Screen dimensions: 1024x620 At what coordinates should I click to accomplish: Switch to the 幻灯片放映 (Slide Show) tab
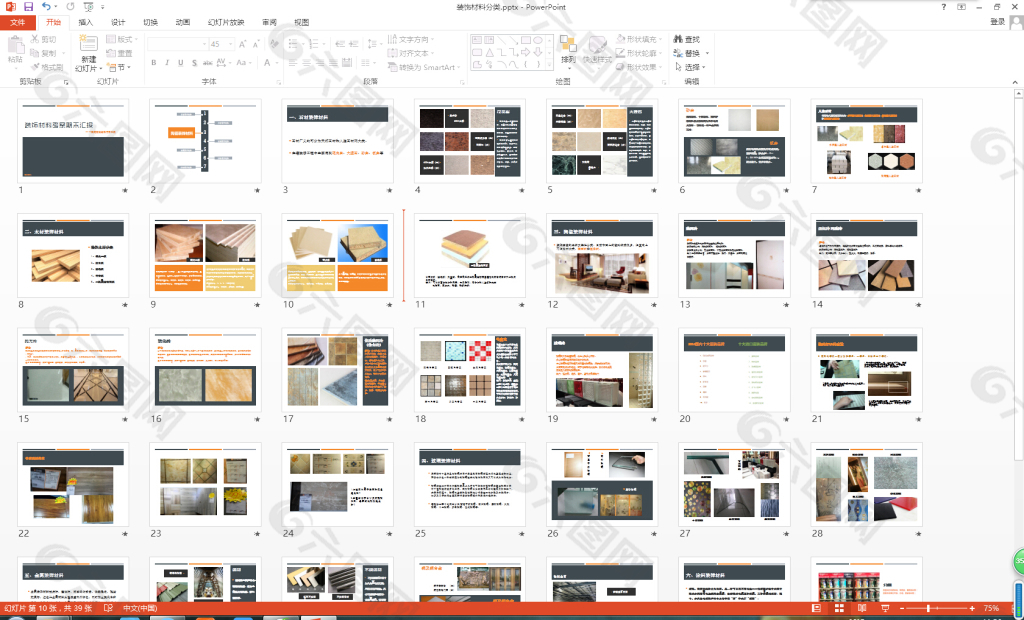point(226,22)
